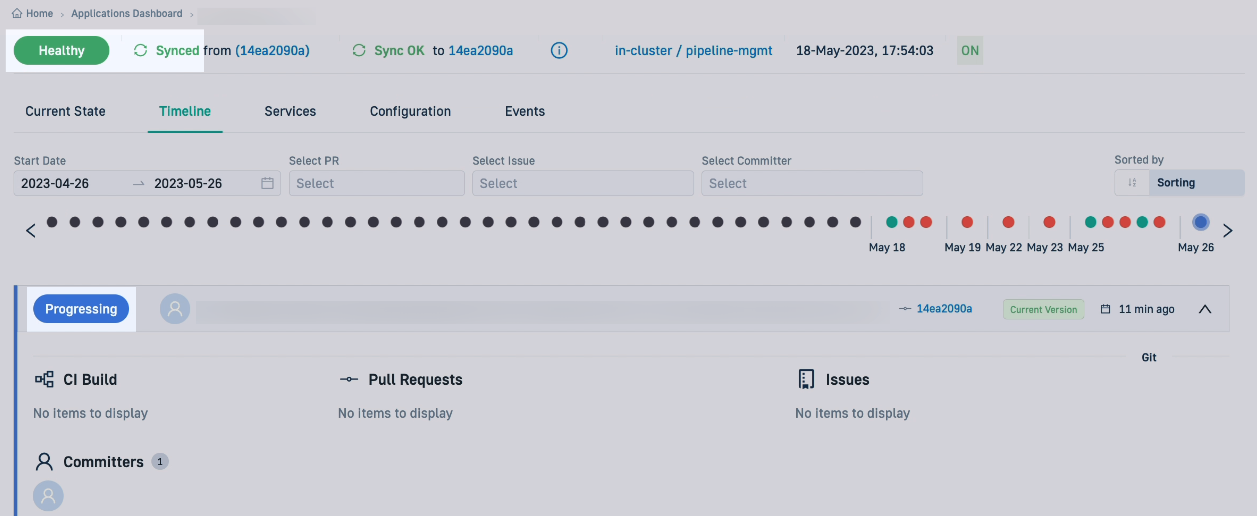
Task: Switch to the Current State tab
Action: [65, 111]
